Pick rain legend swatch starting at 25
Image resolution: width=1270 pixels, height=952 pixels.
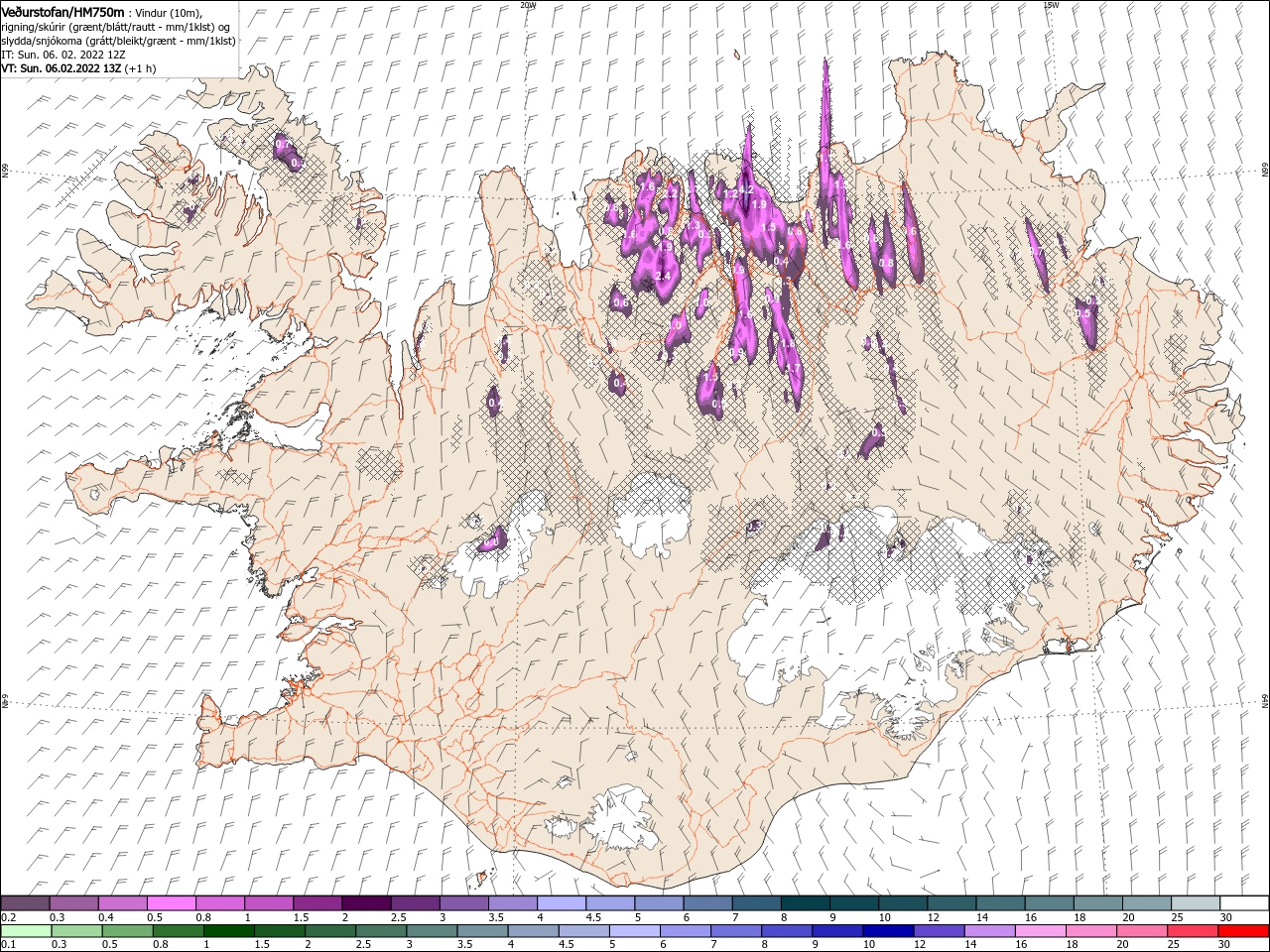click(x=1193, y=931)
